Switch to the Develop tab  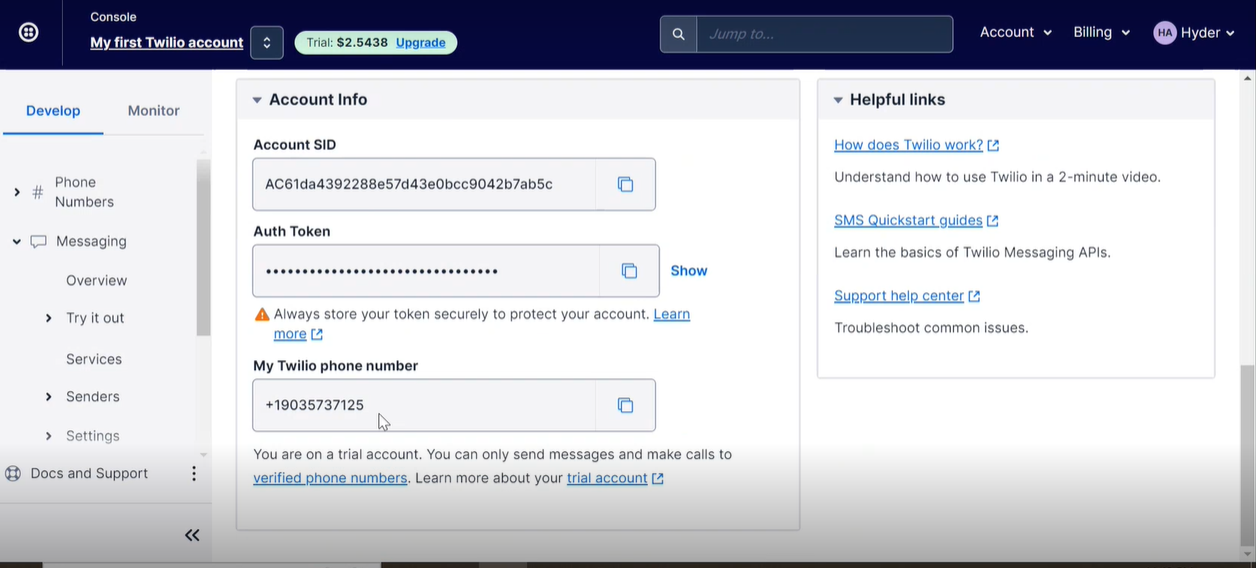click(53, 111)
